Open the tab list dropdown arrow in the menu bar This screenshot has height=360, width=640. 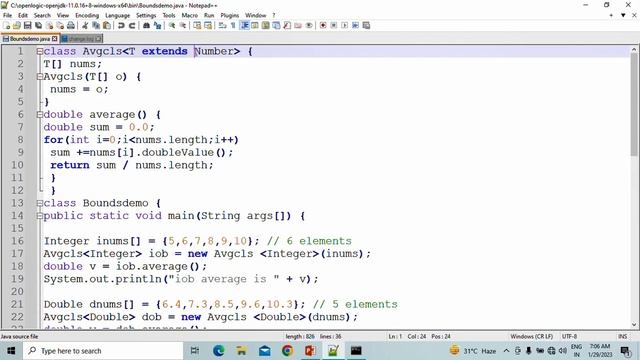point(623,15)
